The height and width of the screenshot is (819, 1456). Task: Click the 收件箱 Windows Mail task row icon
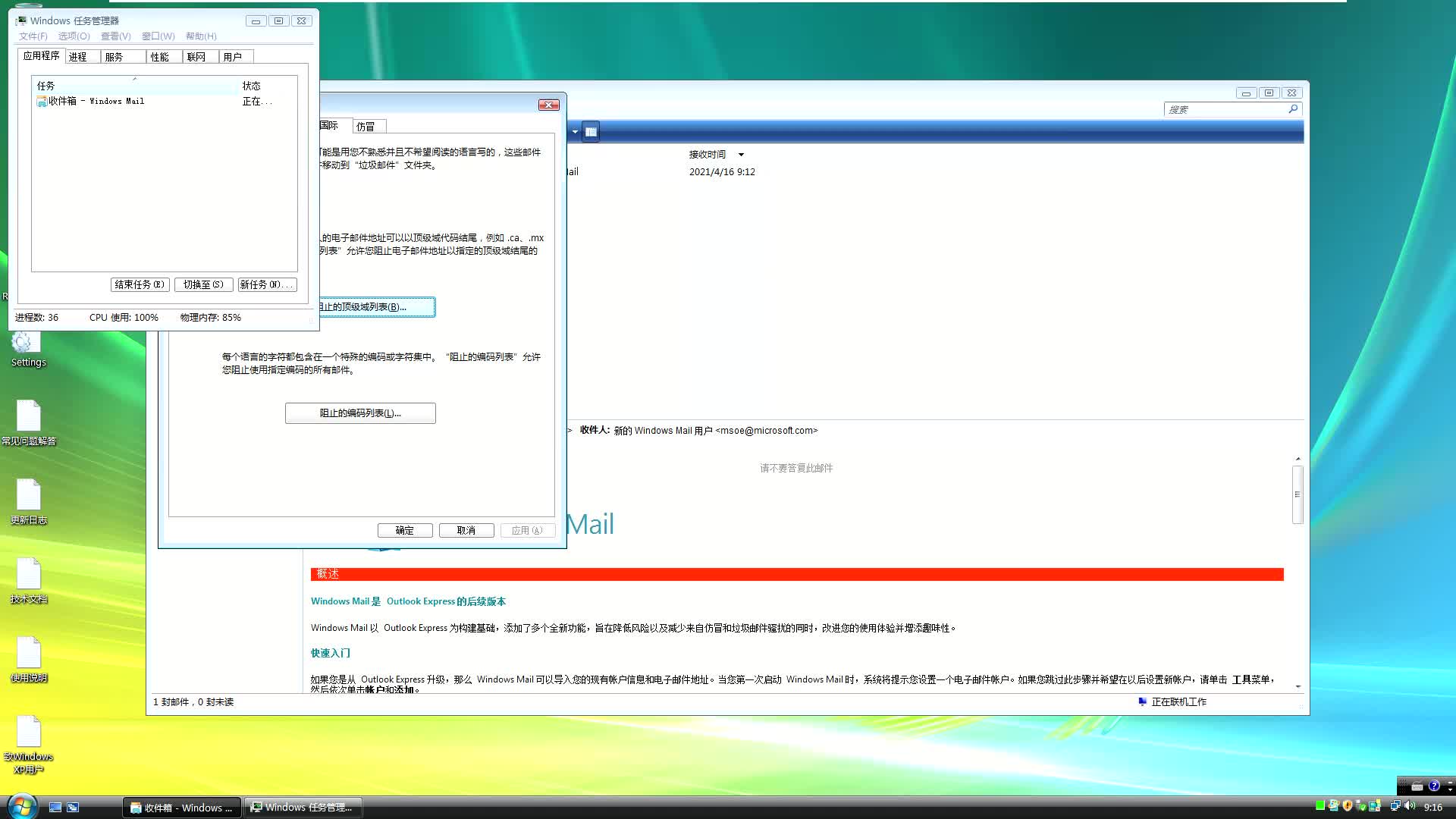pos(42,102)
